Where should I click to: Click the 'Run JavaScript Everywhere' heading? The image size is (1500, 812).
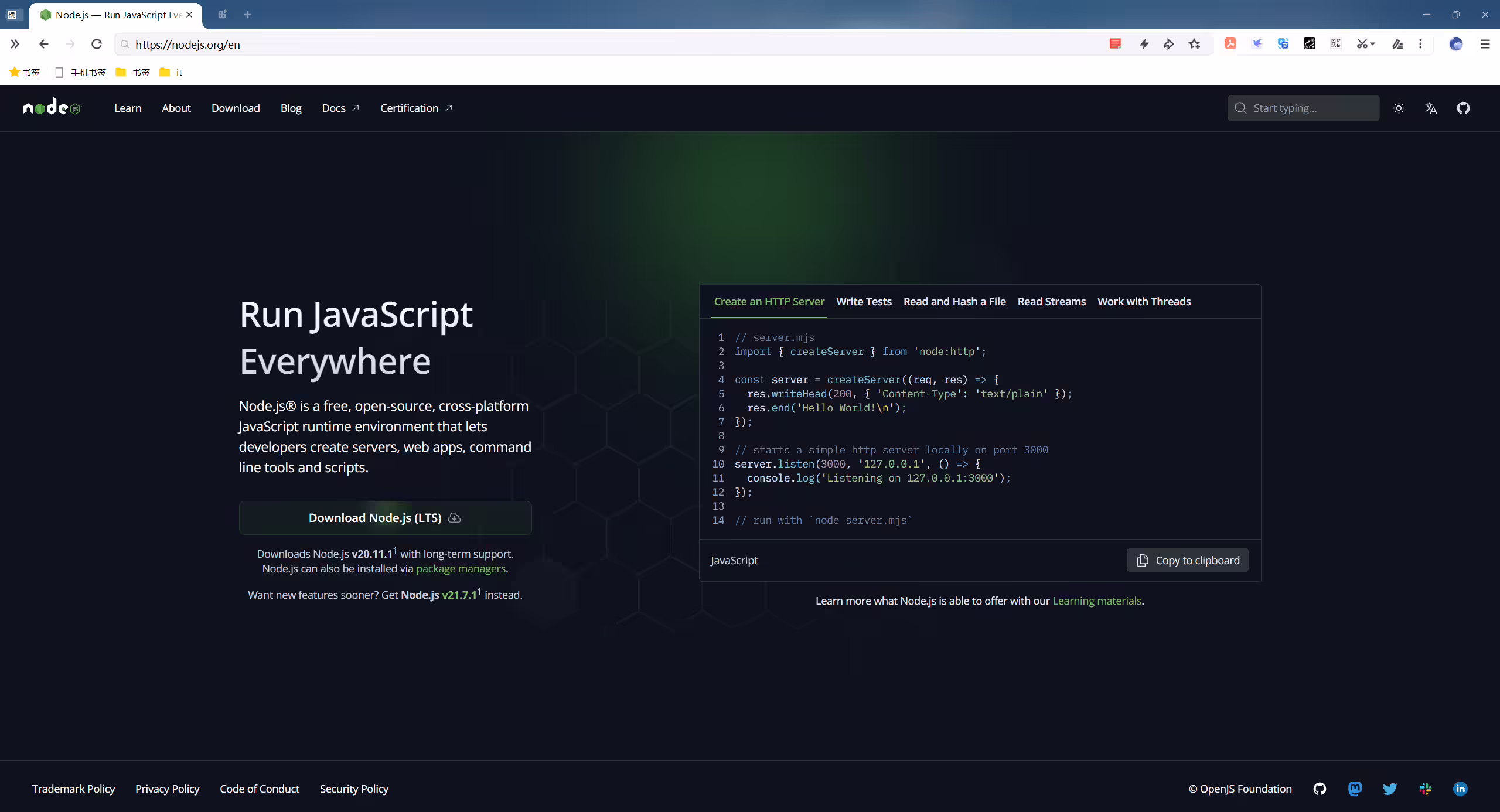[356, 337]
